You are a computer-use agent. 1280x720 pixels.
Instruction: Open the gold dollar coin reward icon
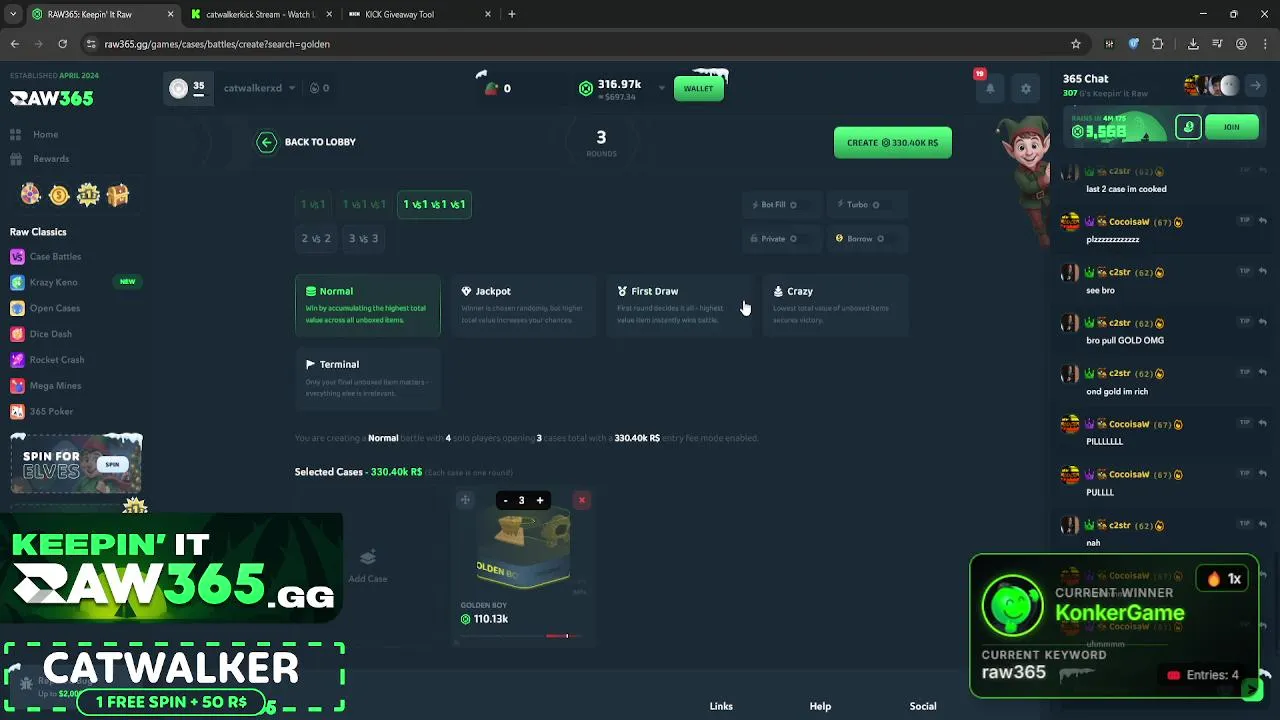(x=59, y=195)
